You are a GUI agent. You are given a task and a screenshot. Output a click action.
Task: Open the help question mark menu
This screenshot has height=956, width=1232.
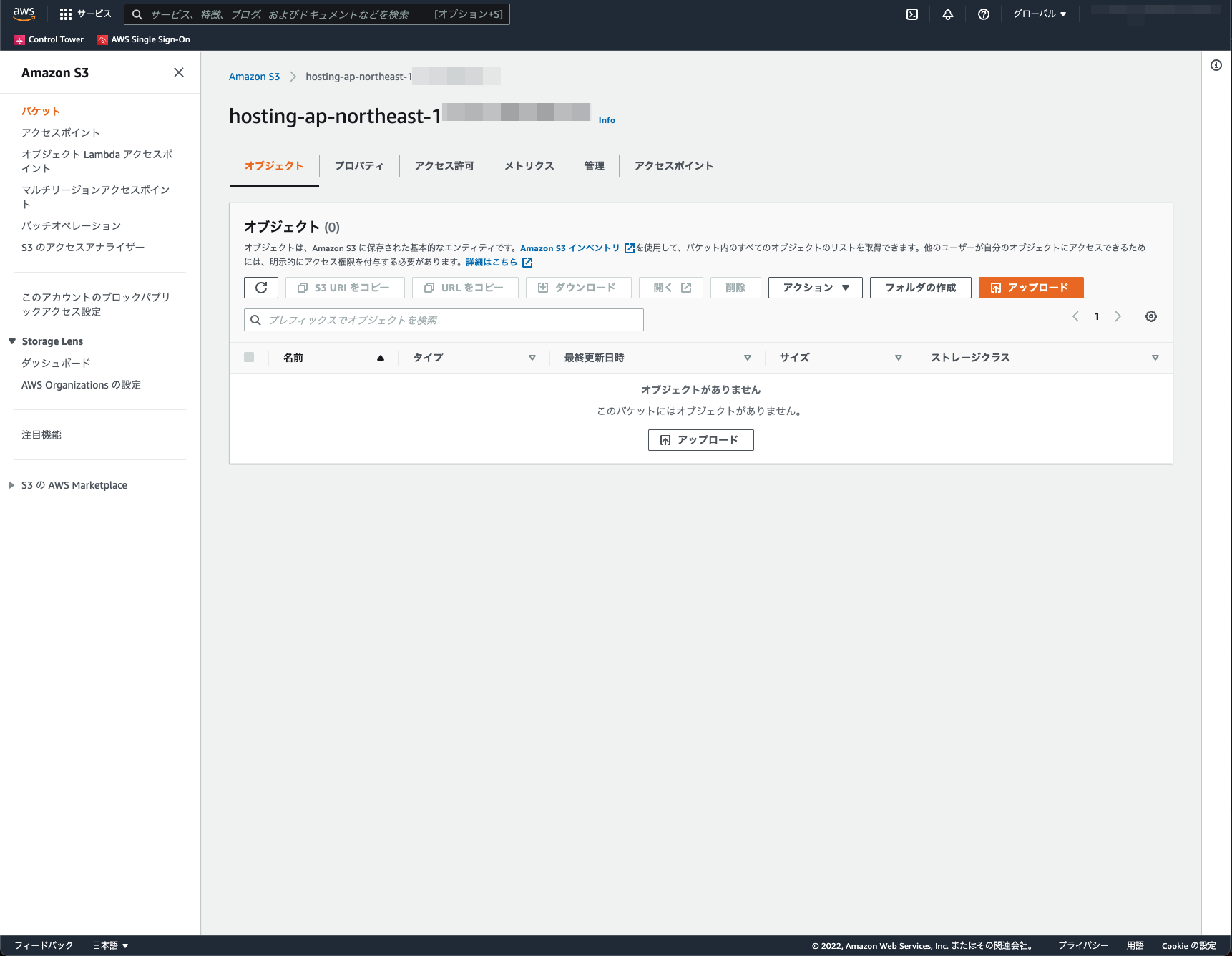pos(984,14)
